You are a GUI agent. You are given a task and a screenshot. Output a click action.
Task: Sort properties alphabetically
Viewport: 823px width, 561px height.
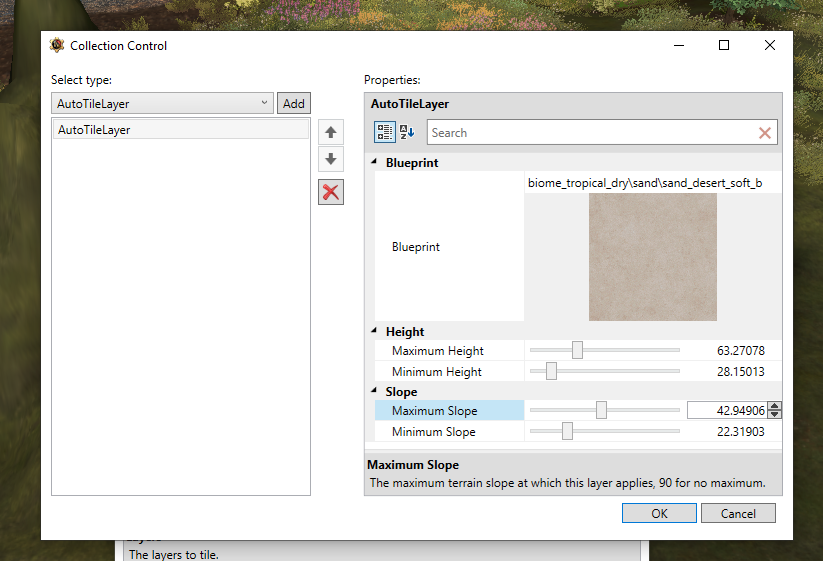pos(407,132)
